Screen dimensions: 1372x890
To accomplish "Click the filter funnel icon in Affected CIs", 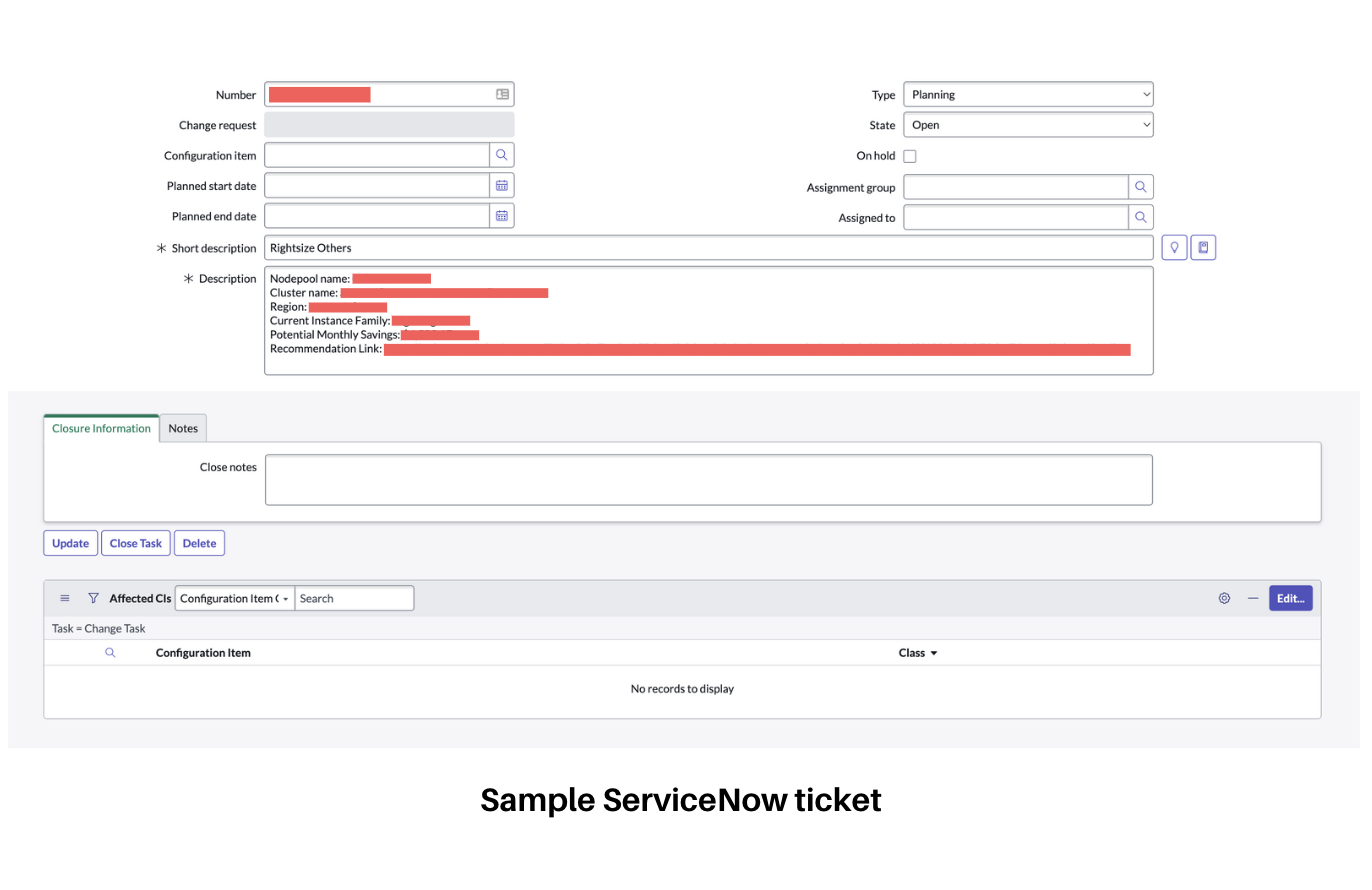I will [93, 598].
